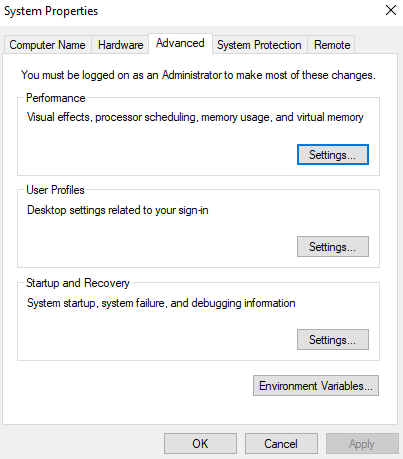Image resolution: width=403 pixels, height=459 pixels.
Task: Click the User Profiles group label
Action: point(55,190)
